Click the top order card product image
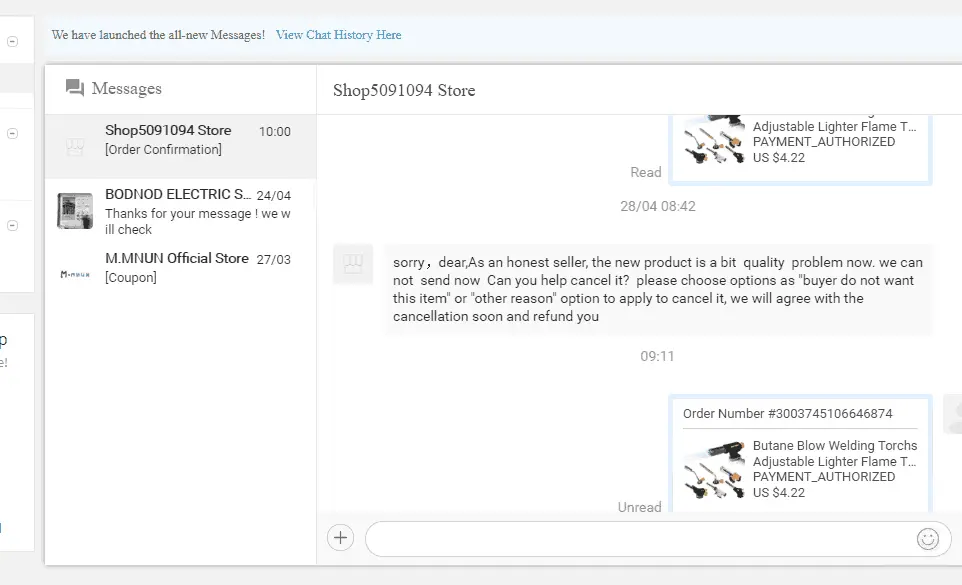Image resolution: width=962 pixels, height=585 pixels. (714, 139)
